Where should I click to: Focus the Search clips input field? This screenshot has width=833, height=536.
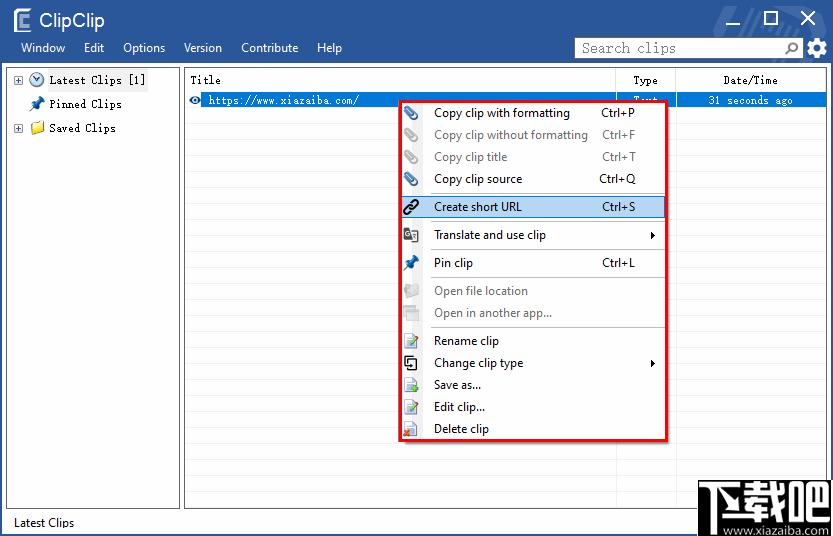pyautogui.click(x=680, y=48)
